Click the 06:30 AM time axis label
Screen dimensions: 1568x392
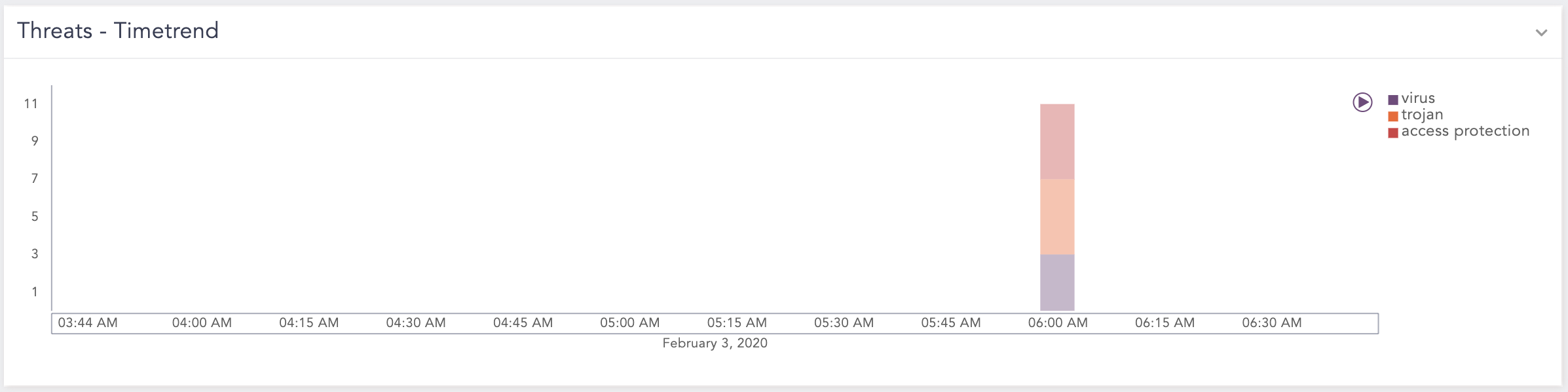(x=1271, y=323)
